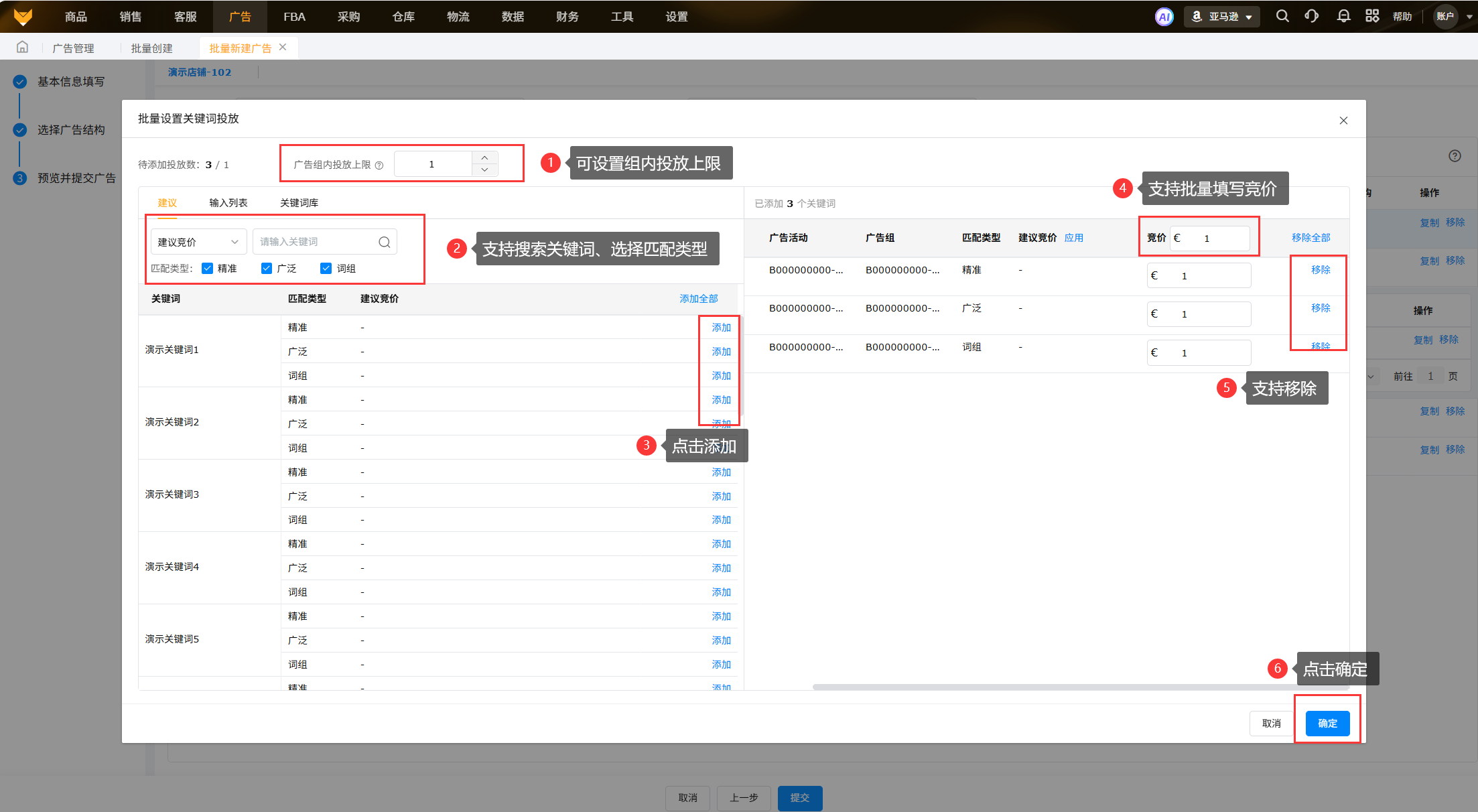Toggle the 词组 match type checkbox
The image size is (1478, 812).
326,269
